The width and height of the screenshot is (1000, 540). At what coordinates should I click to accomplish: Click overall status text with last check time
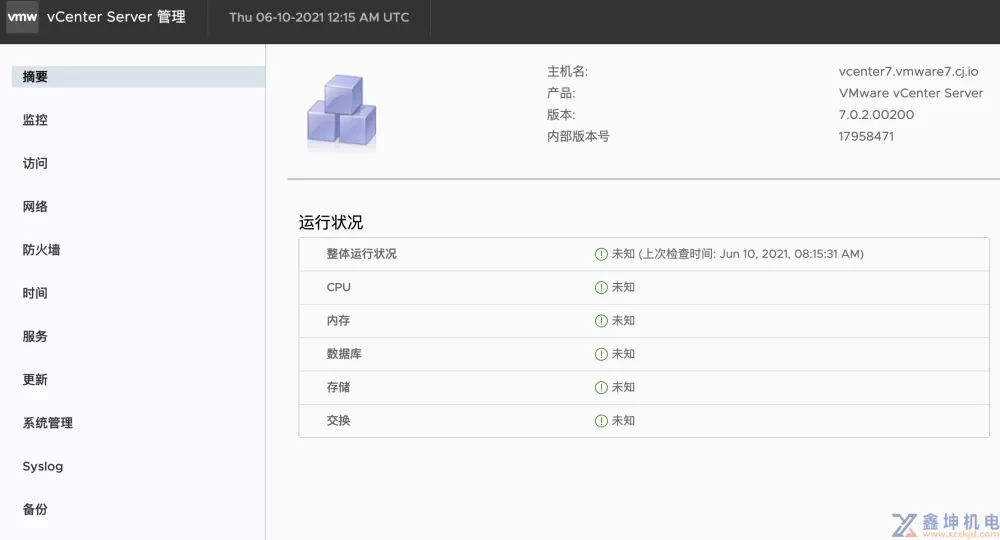(x=738, y=254)
